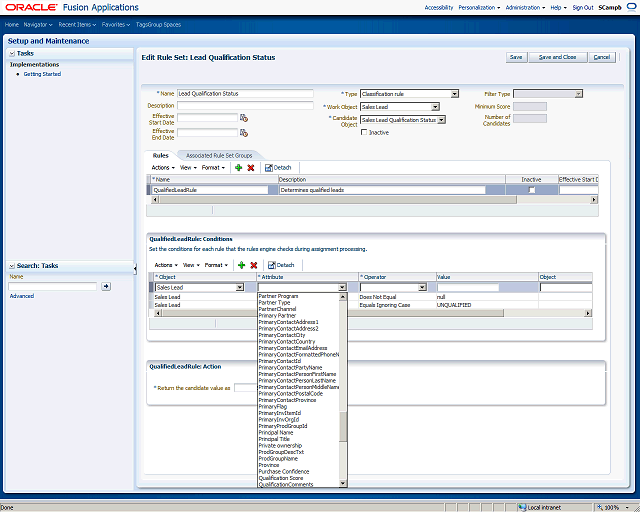
Task: Open the Accessibility link
Action: 439,7
